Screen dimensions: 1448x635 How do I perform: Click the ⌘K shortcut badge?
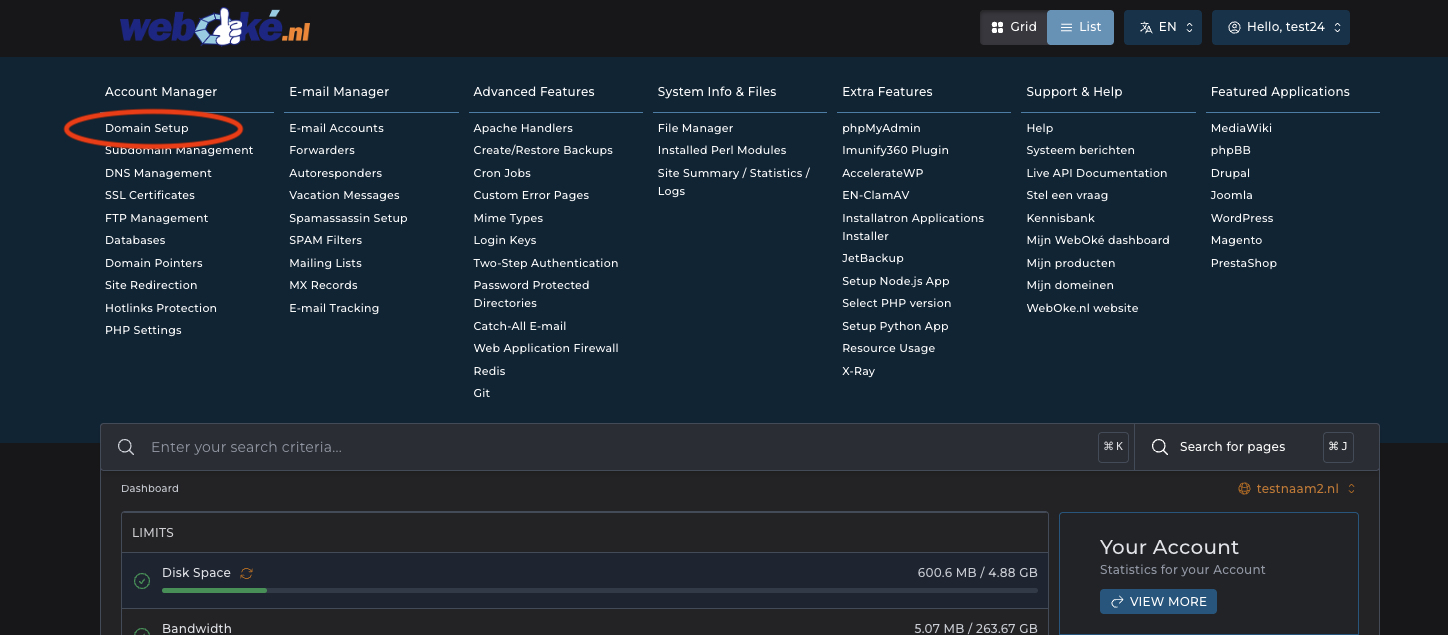point(1113,447)
